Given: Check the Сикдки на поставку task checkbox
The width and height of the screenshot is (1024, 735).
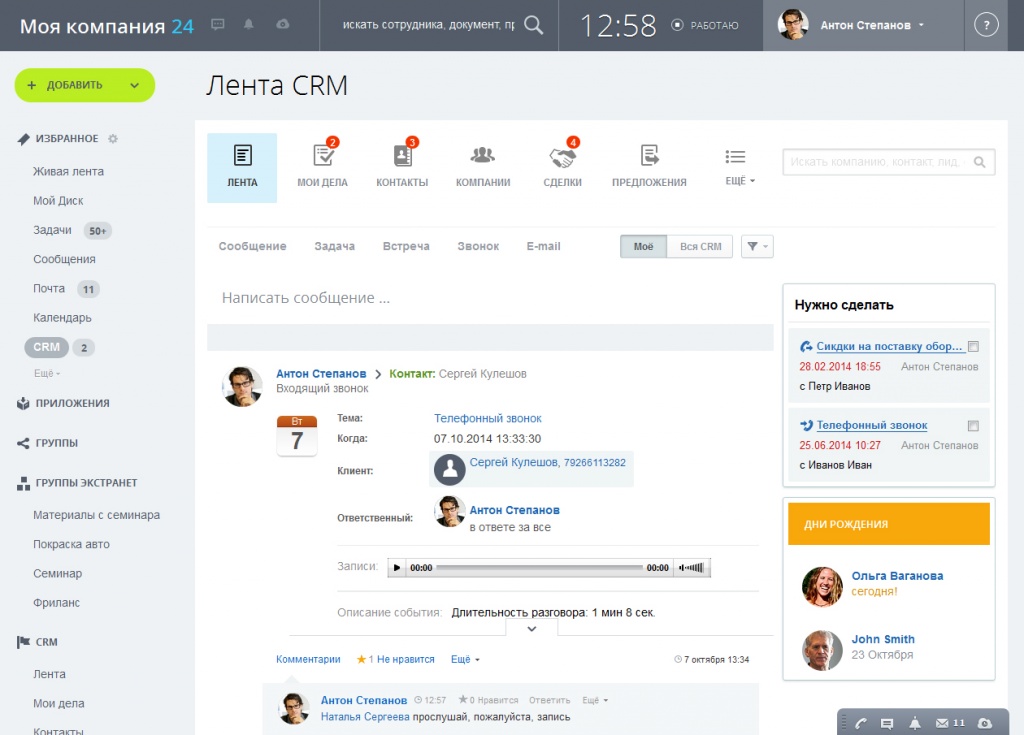Looking at the screenshot, I should 973,346.
